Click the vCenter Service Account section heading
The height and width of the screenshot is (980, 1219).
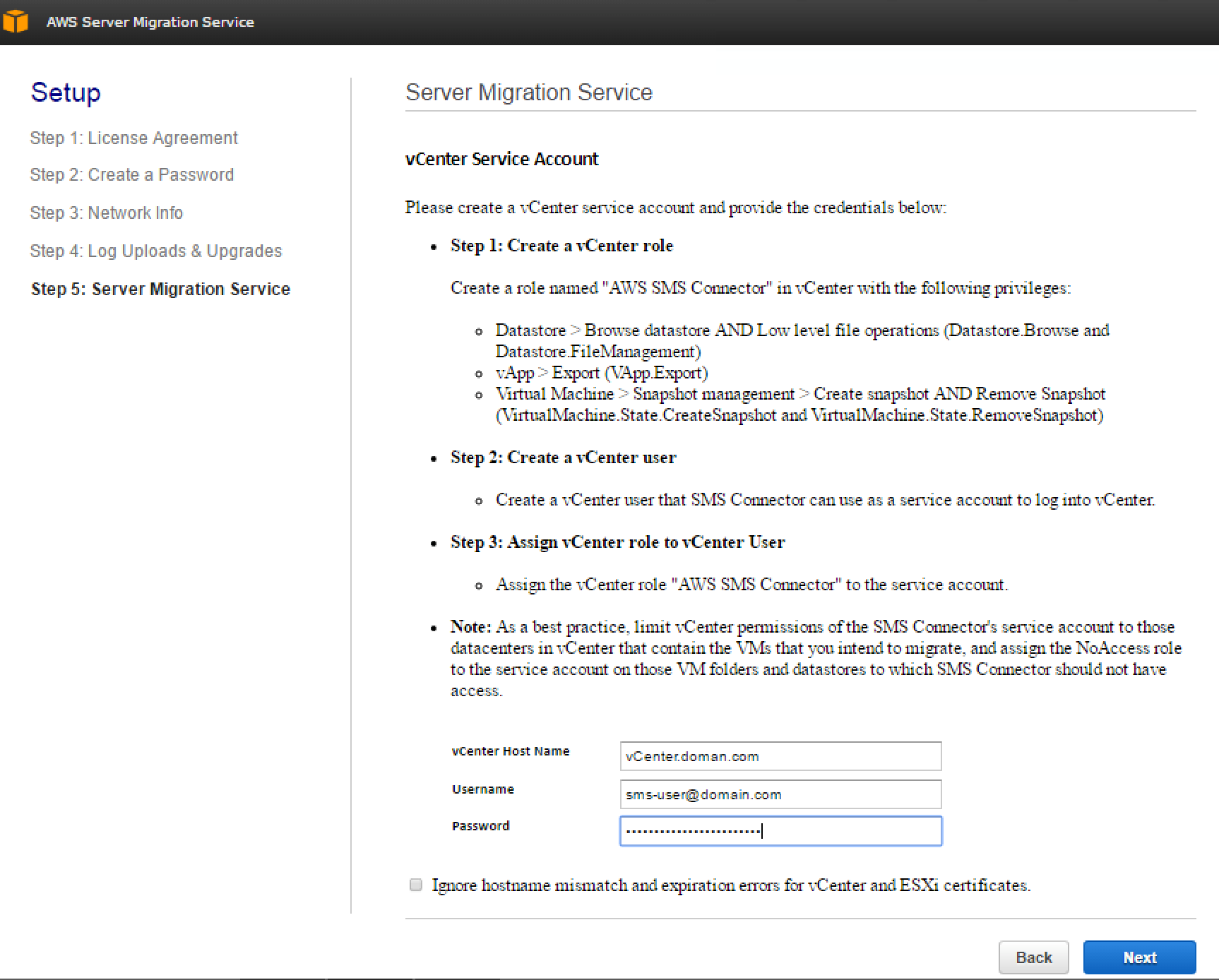[501, 159]
